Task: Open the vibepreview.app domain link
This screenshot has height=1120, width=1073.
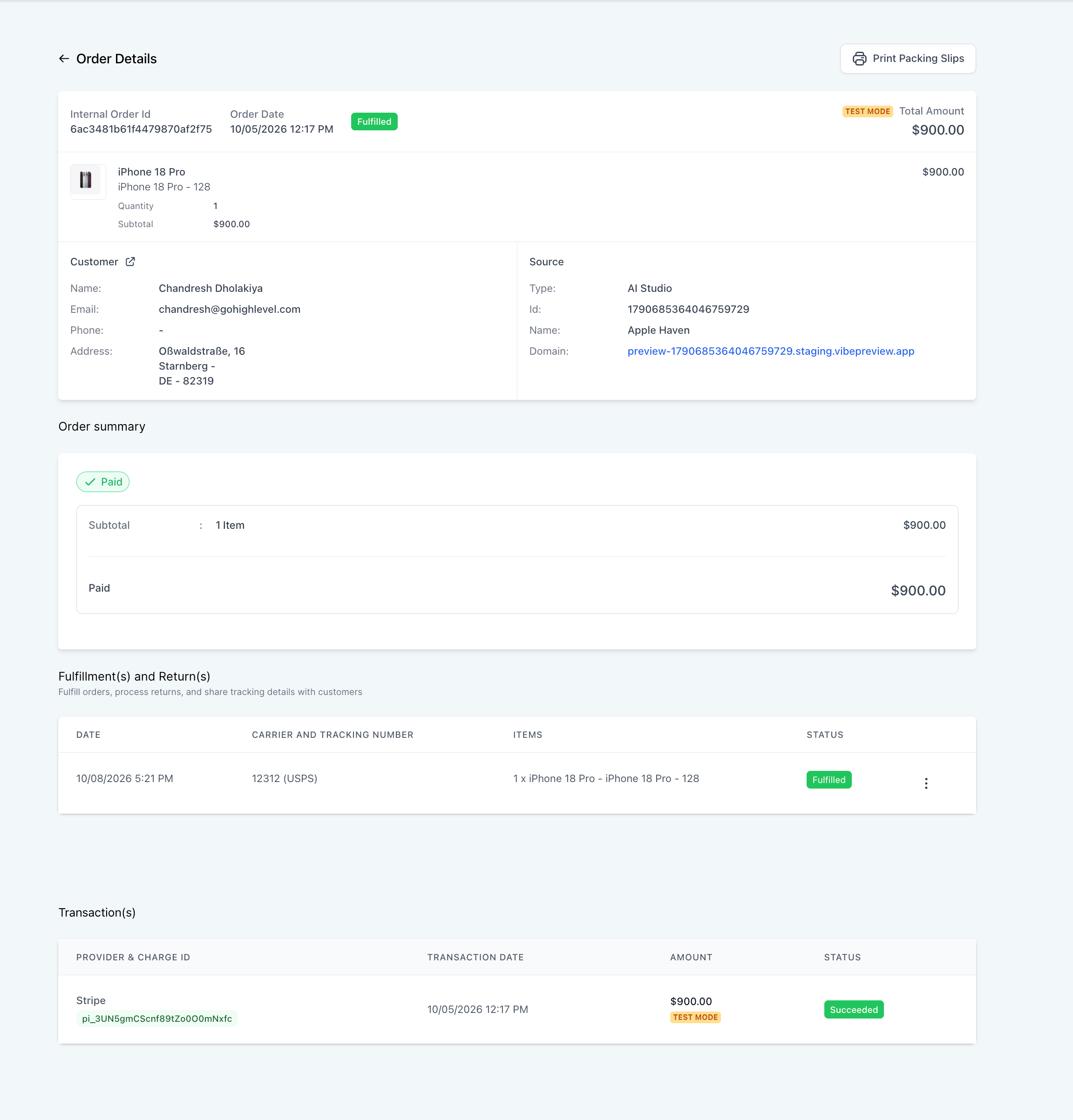Action: click(x=771, y=351)
